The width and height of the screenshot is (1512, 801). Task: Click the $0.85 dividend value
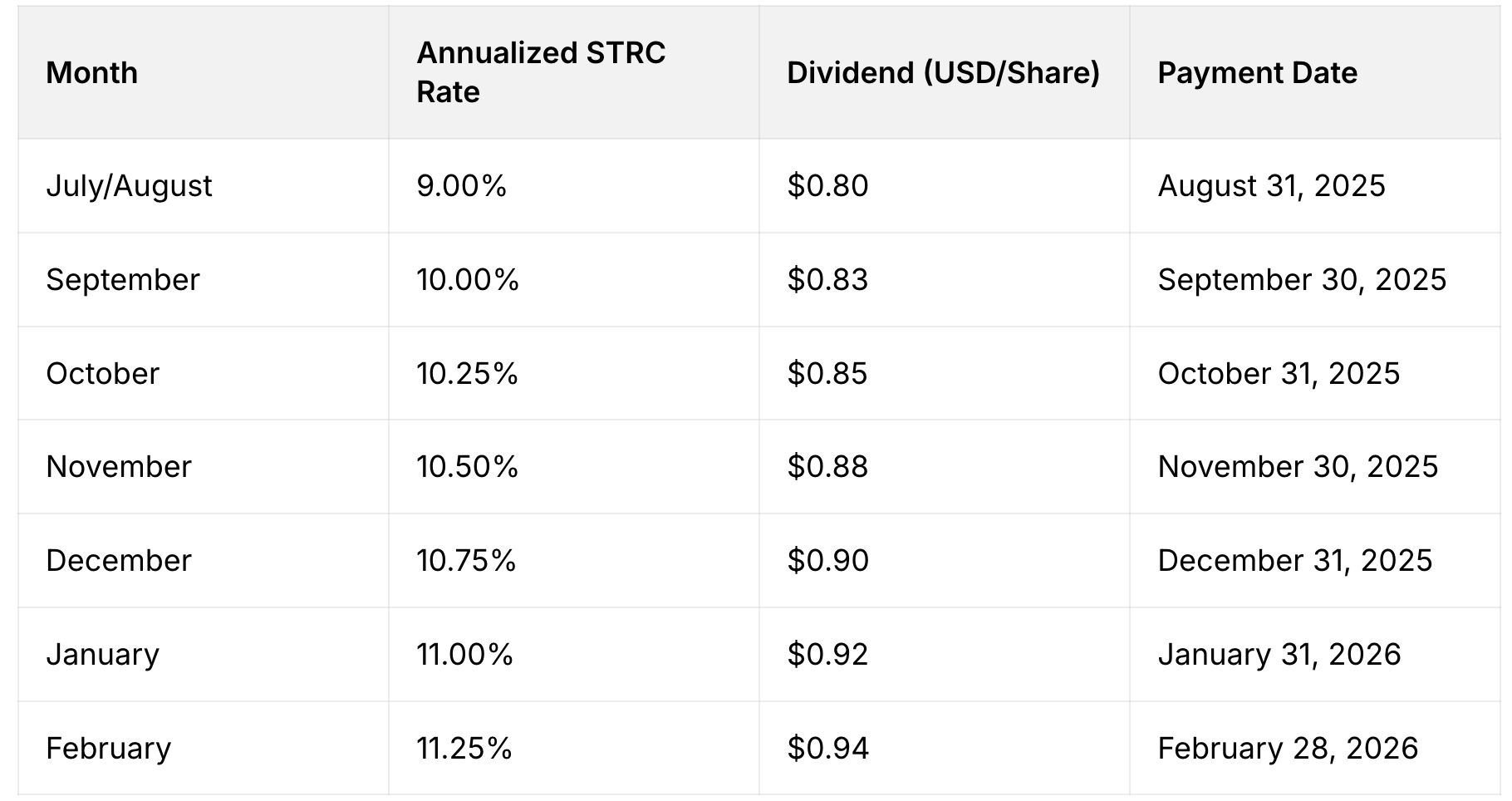point(827,373)
